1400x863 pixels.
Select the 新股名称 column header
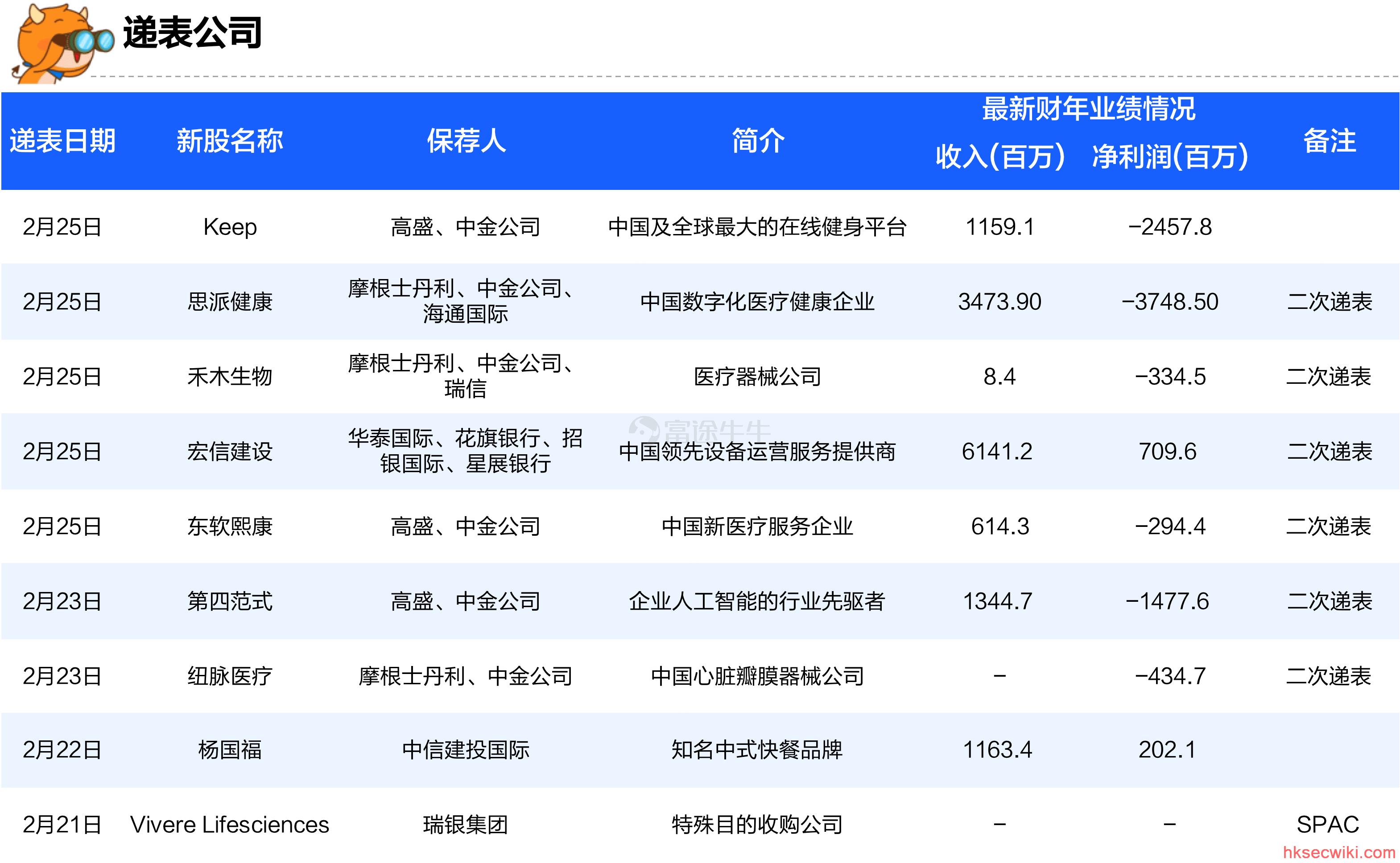[x=230, y=141]
